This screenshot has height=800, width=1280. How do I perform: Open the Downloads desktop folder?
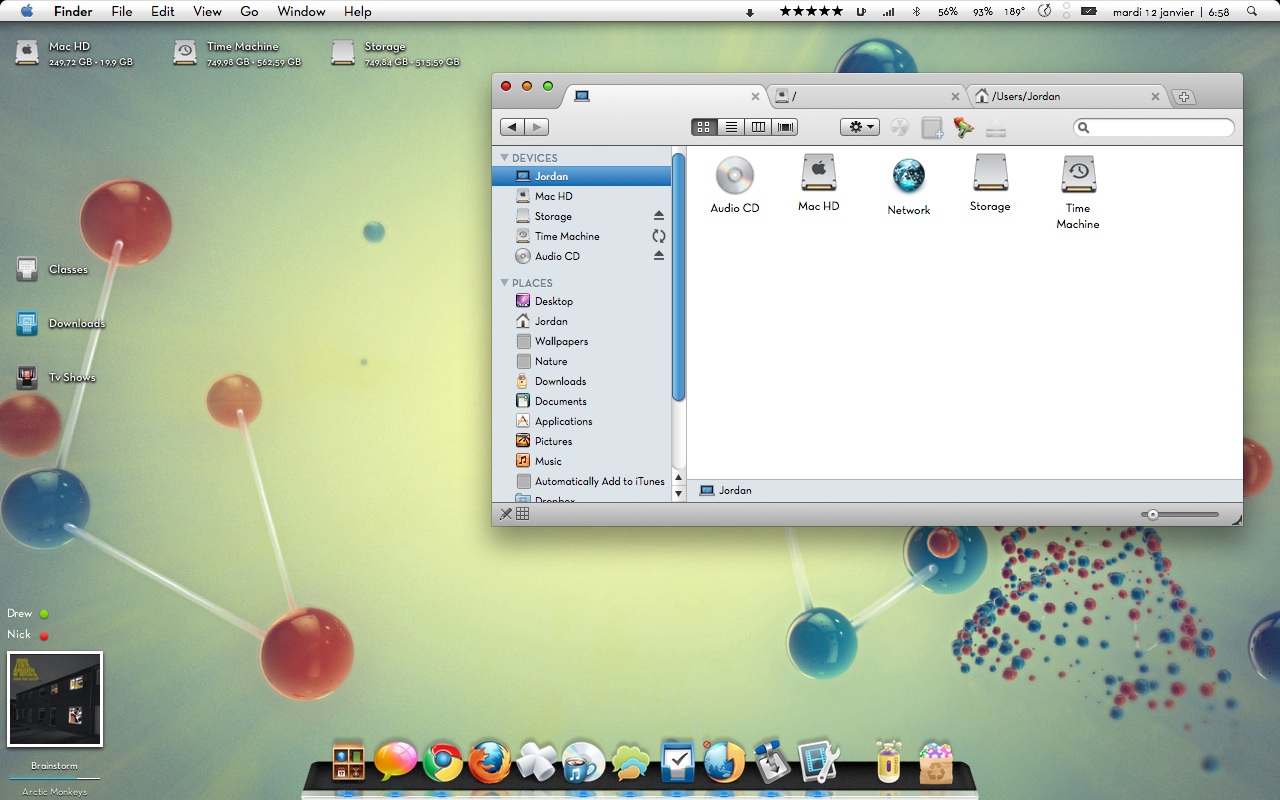pyautogui.click(x=27, y=323)
